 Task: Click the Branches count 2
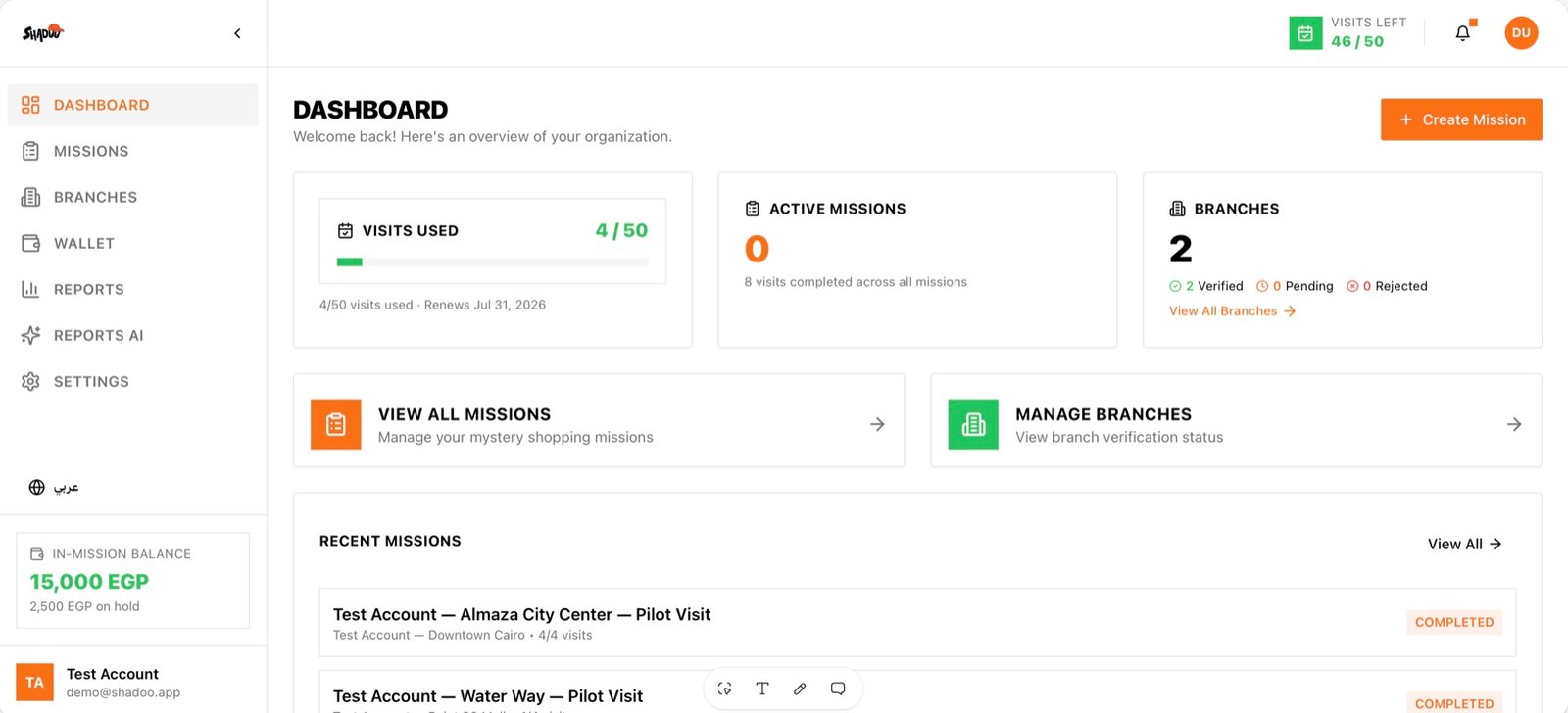[x=1181, y=249]
